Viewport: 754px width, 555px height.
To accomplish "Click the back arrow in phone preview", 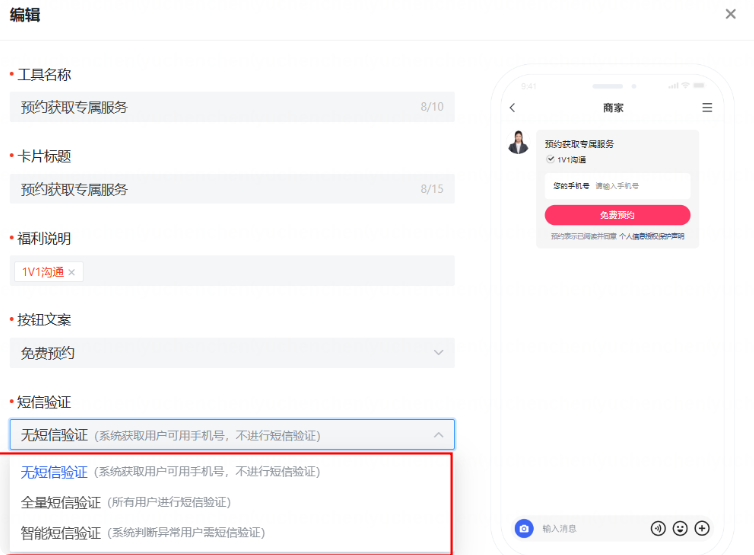I will (512, 108).
